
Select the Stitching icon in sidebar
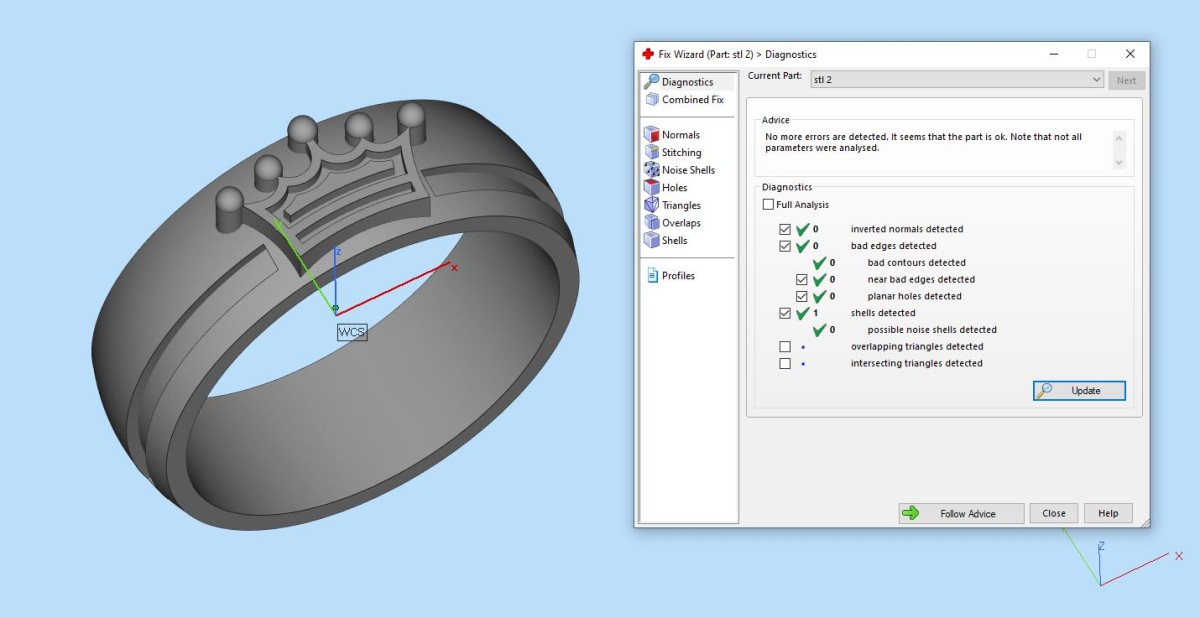(651, 152)
